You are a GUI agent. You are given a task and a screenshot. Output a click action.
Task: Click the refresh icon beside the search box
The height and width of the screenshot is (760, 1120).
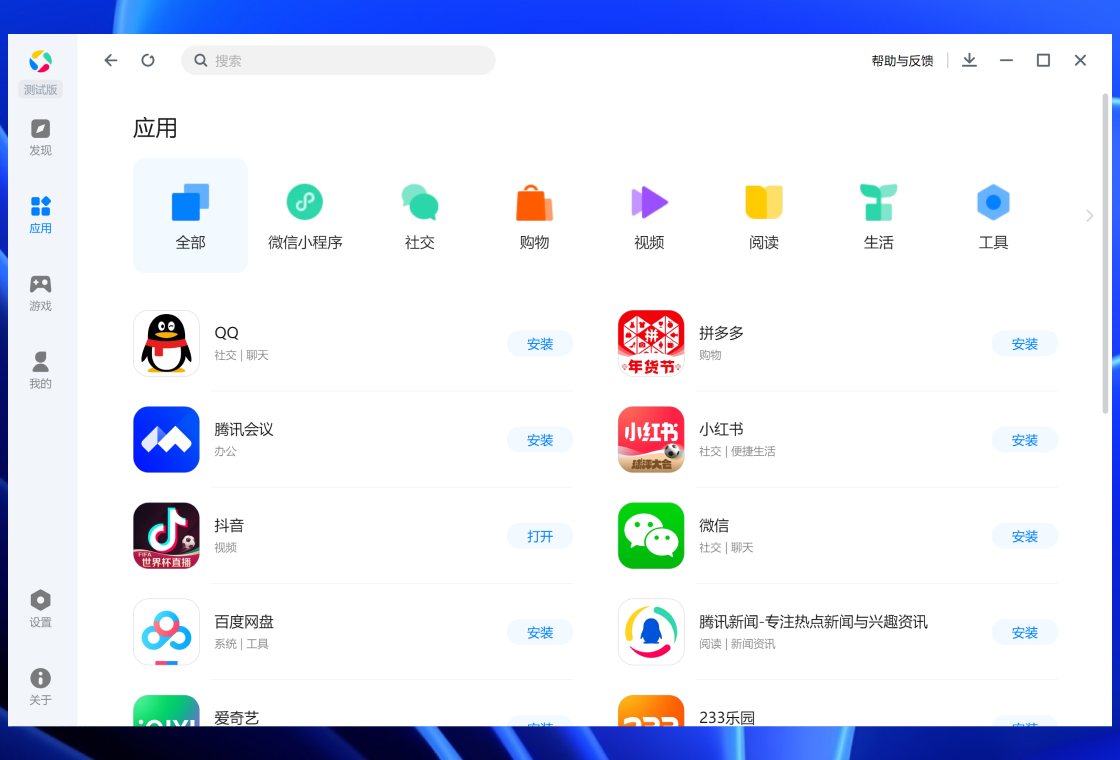tap(148, 60)
